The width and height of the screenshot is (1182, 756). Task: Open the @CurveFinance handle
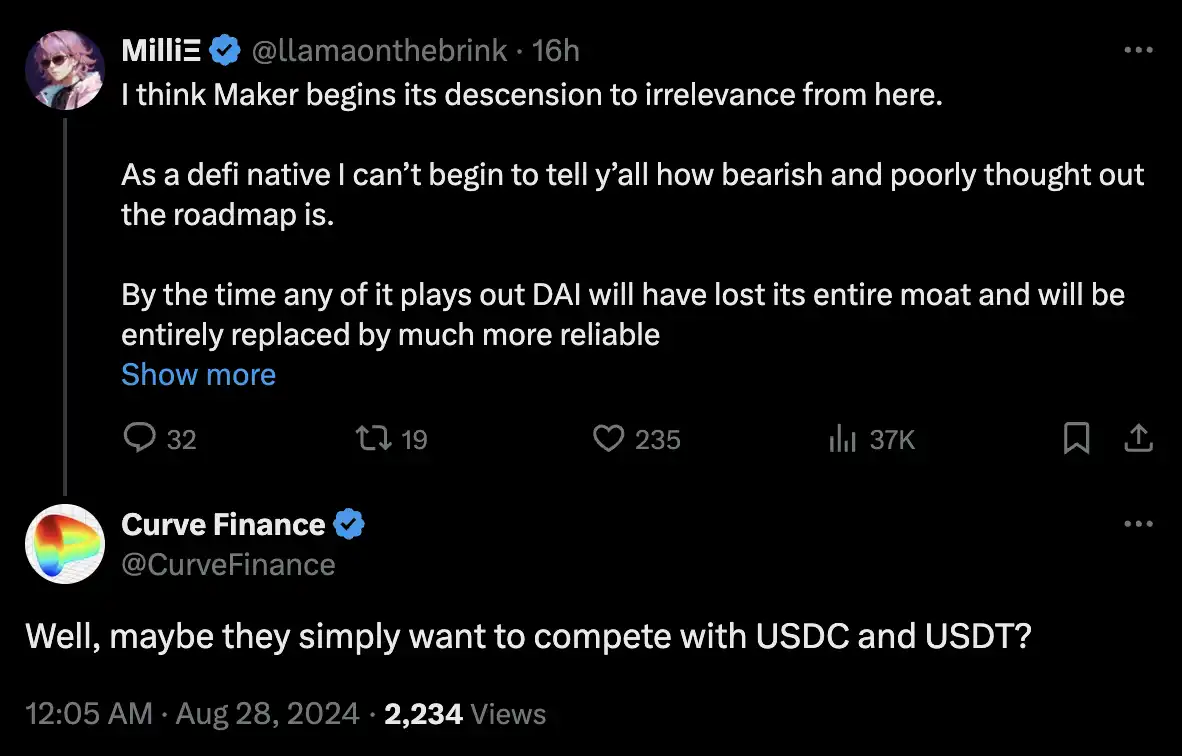(x=228, y=565)
